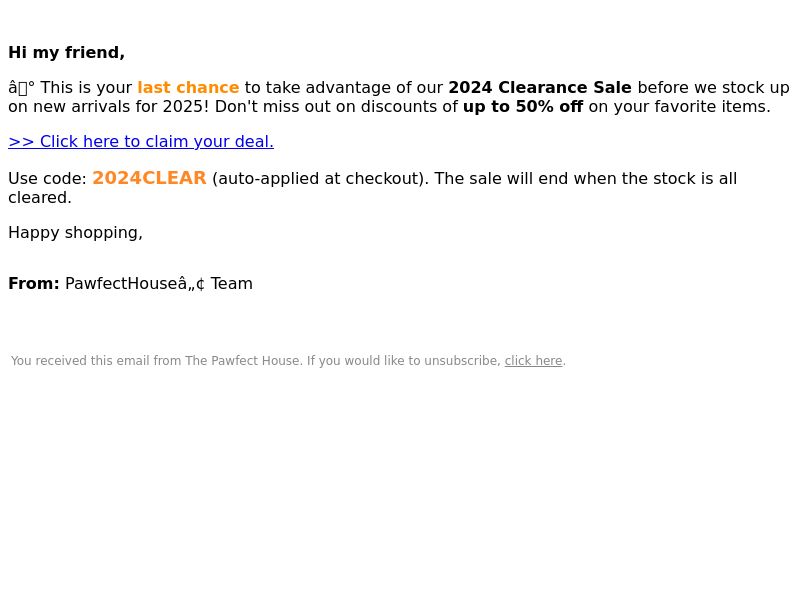Click the garbled symbol before 'This is your'
The width and height of the screenshot is (800, 600).
coord(21,88)
